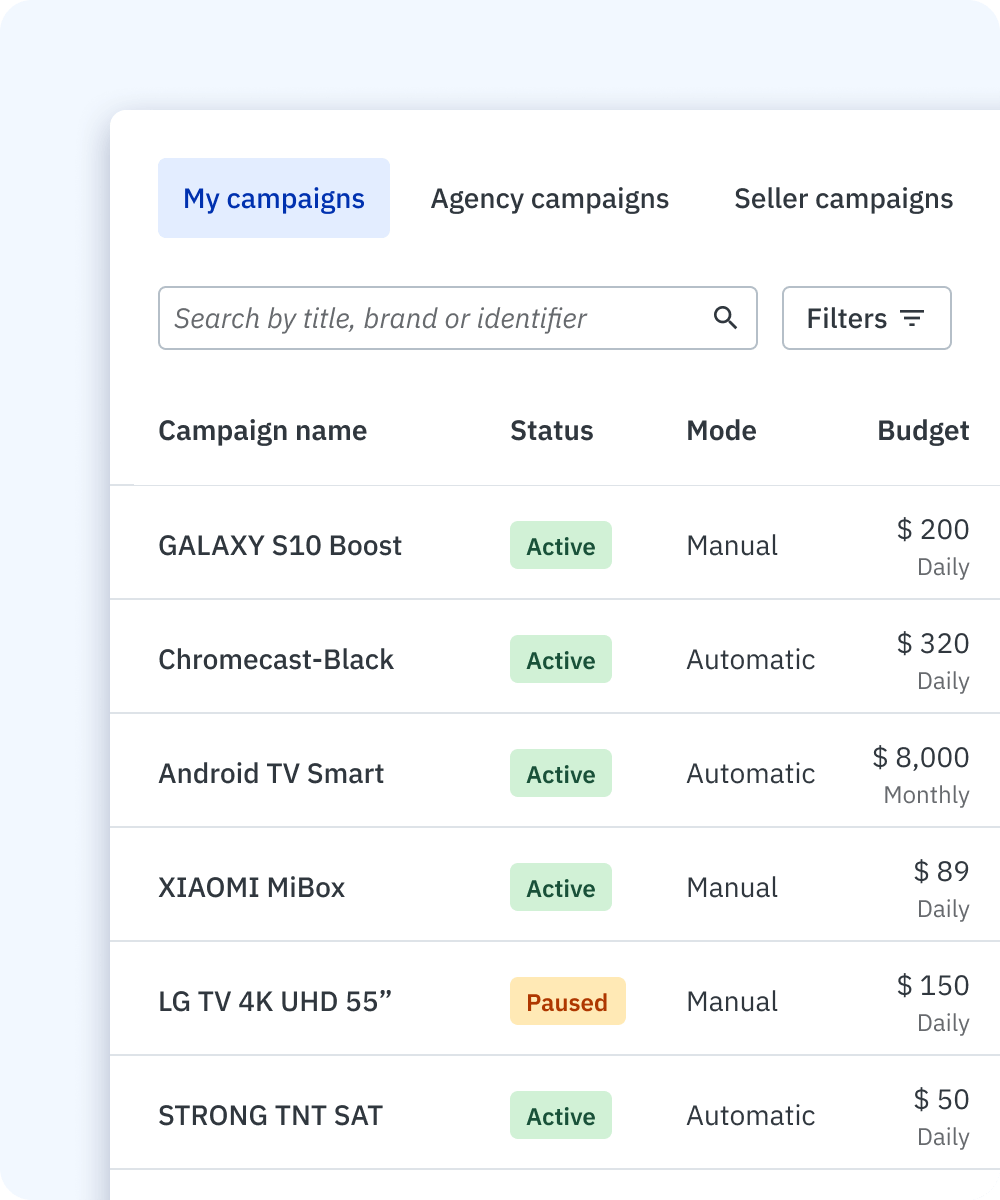
Task: Click the LG TV 4K UHD campaign
Action: [x=275, y=1001]
